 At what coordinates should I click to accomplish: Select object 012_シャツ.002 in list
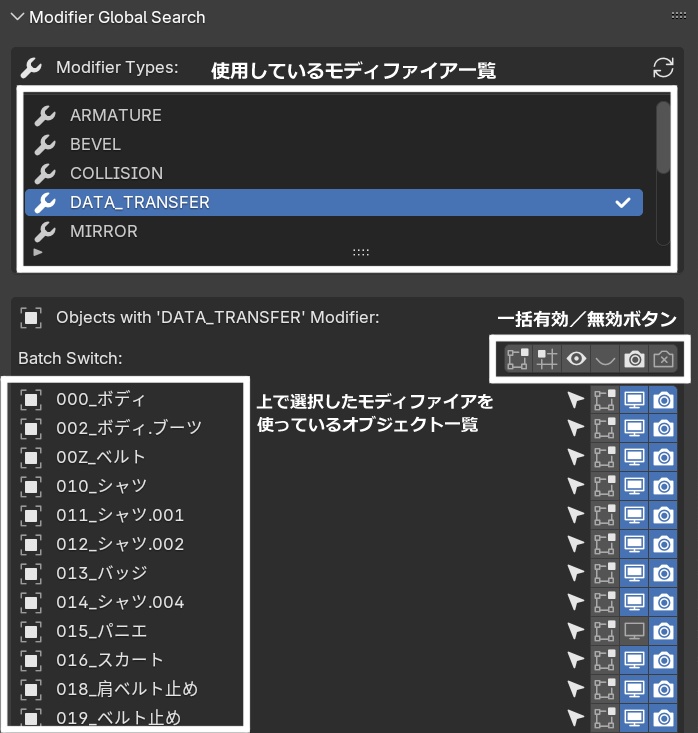[x=120, y=545]
